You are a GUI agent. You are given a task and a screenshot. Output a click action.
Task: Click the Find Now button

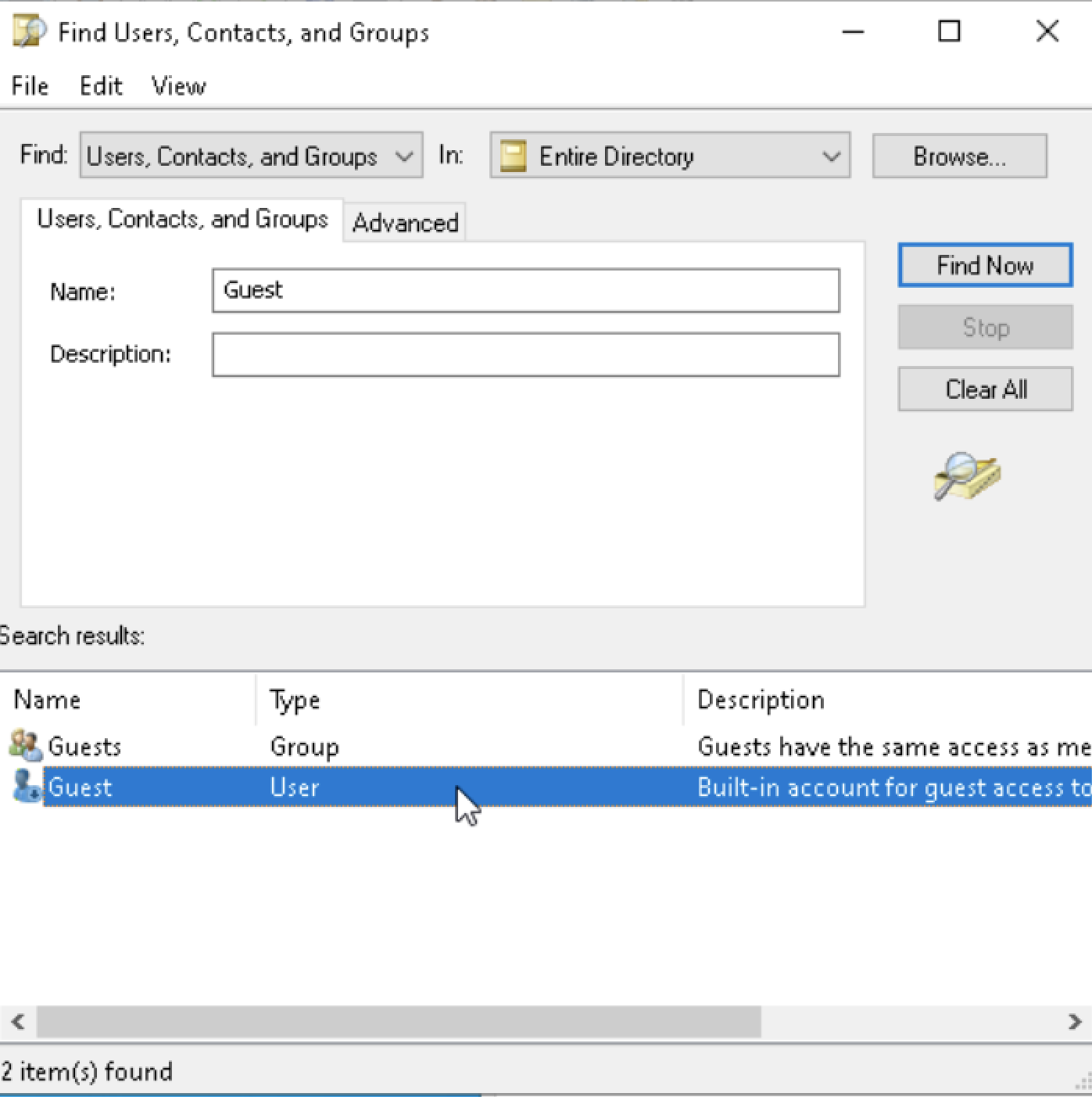pos(985,266)
